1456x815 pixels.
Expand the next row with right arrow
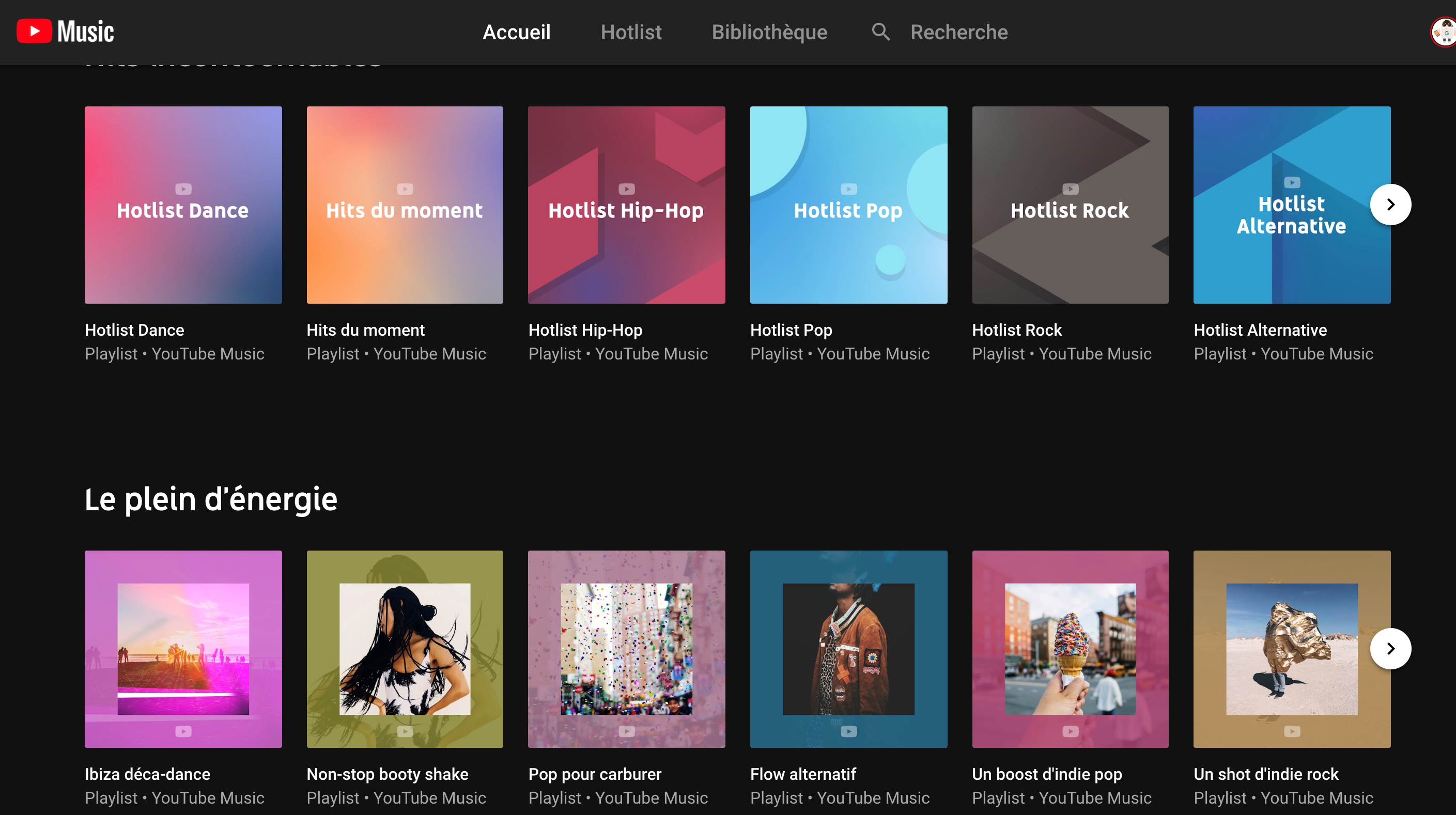pos(1390,649)
